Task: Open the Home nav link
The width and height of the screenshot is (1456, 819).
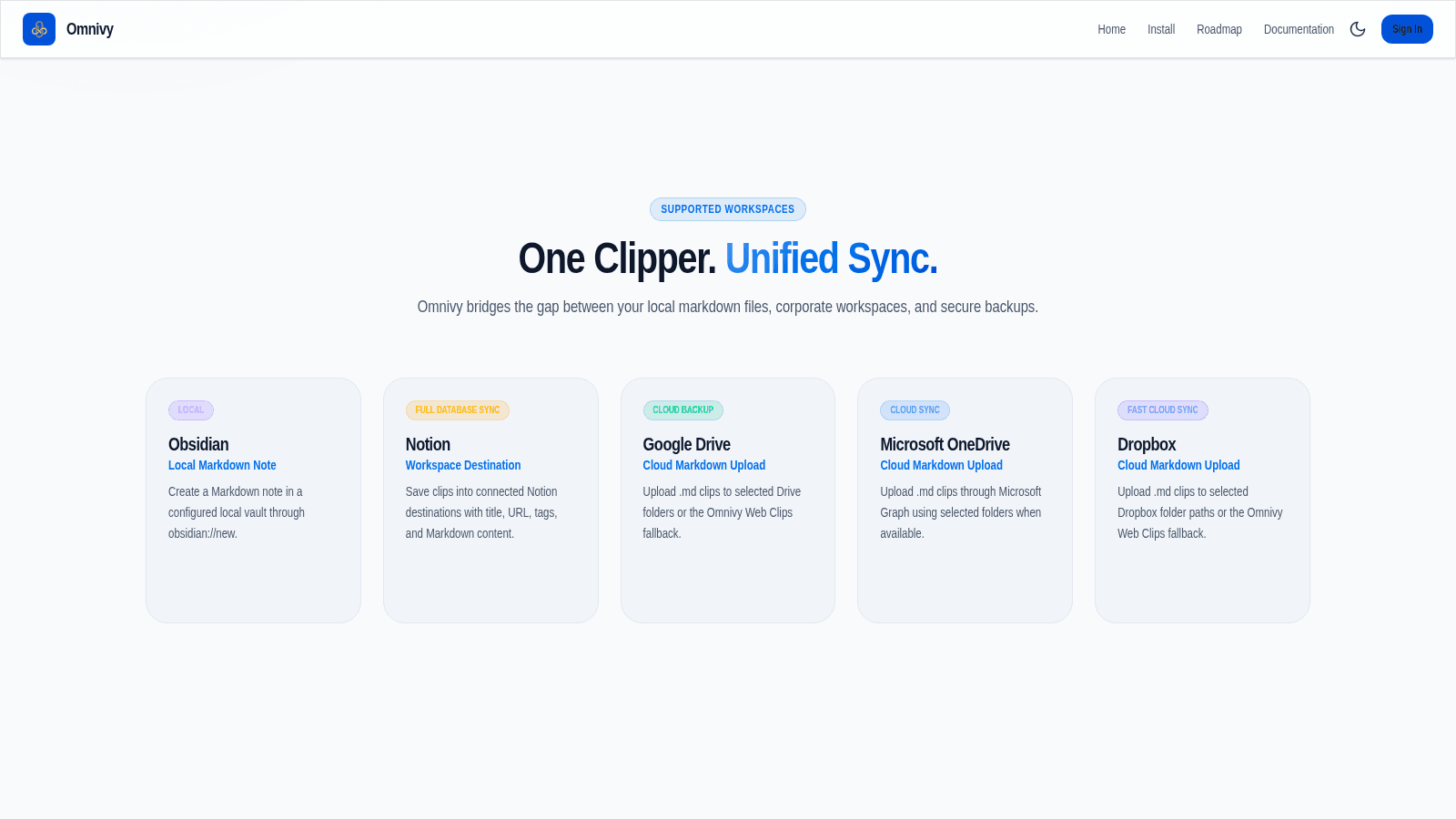Action: [x=1111, y=29]
